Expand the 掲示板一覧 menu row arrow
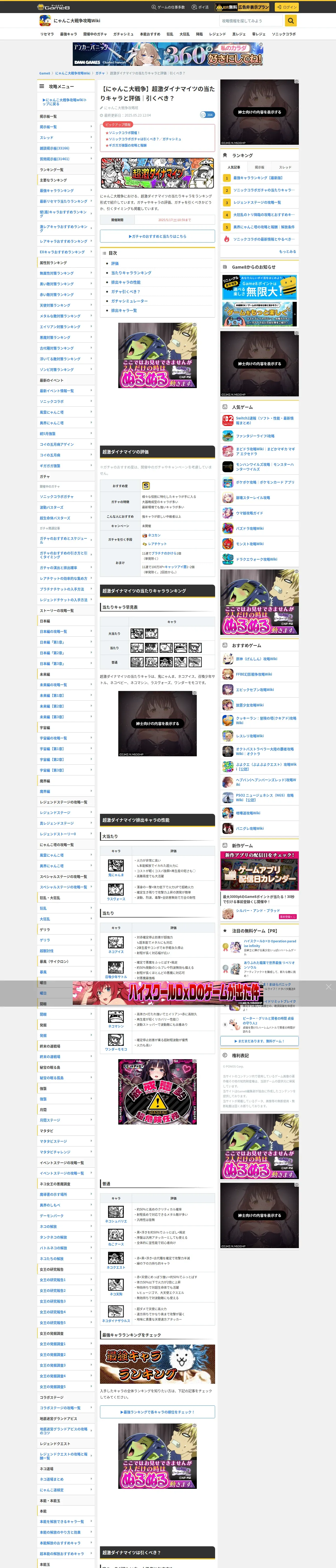 92,126
